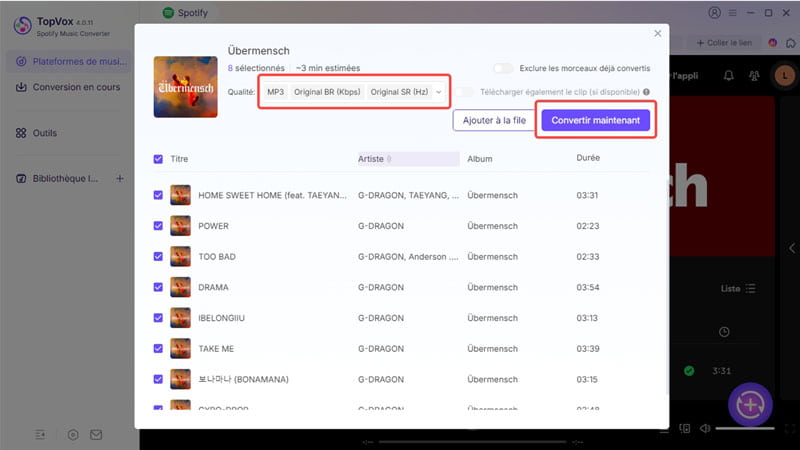The width and height of the screenshot is (800, 450).
Task: Open the user account icon in title bar
Action: pos(714,13)
